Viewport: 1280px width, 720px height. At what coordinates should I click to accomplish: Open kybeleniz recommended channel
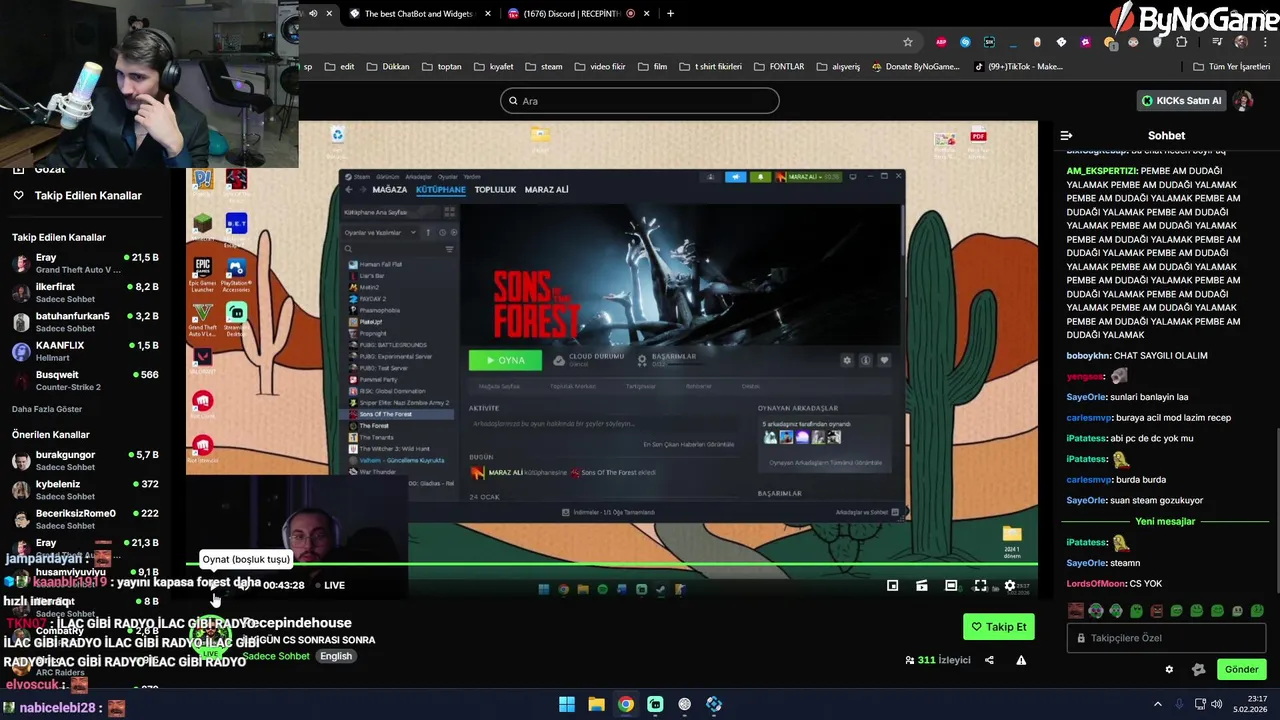[x=85, y=490]
